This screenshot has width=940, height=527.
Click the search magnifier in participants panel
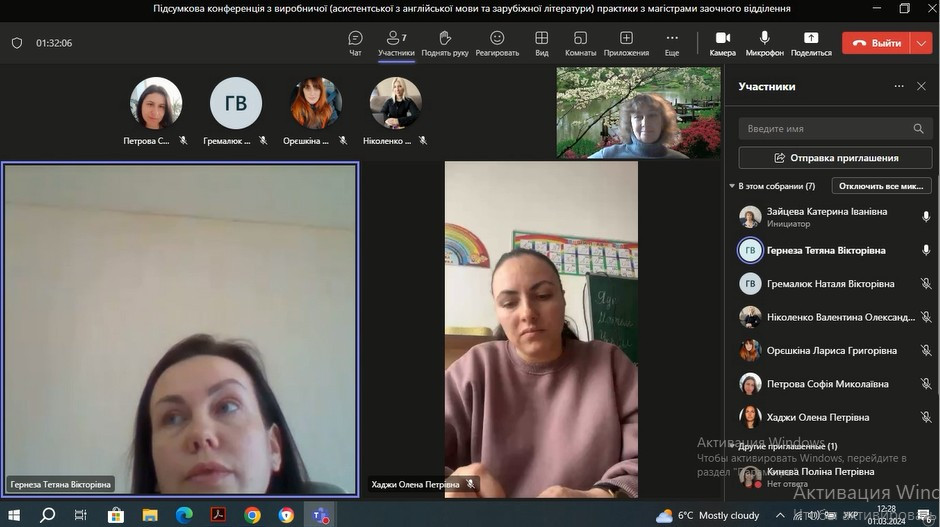click(x=918, y=128)
